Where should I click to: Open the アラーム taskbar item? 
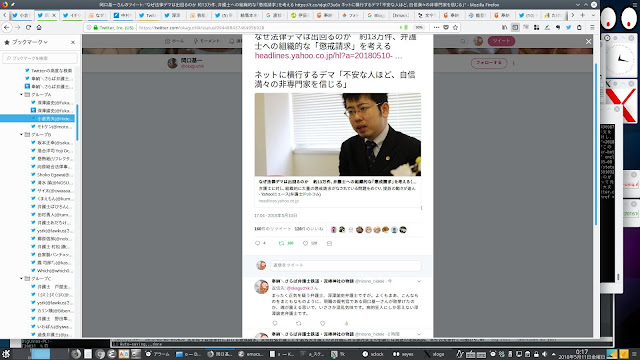[158, 354]
